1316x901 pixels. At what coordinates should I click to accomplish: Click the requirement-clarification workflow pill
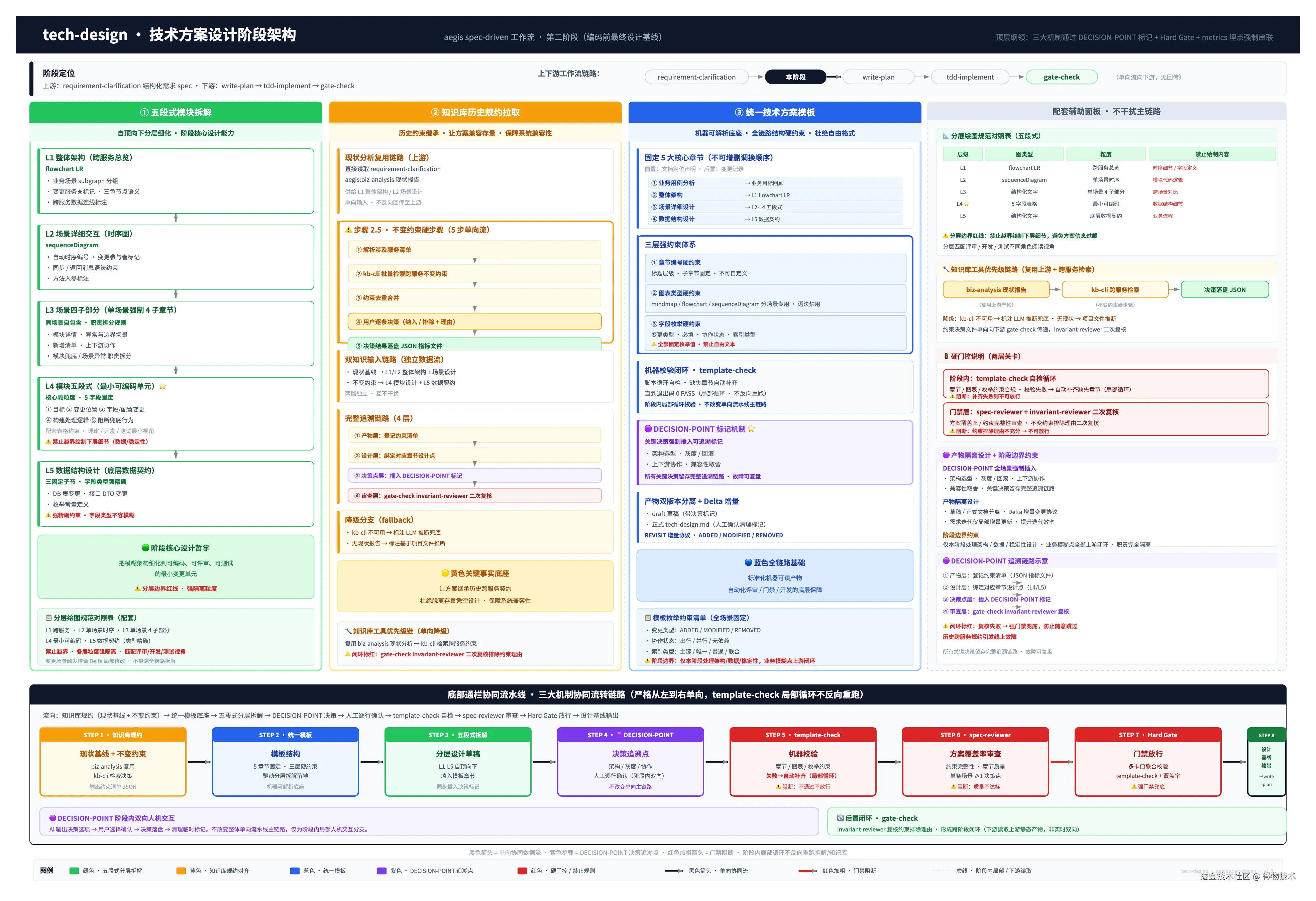coord(696,77)
